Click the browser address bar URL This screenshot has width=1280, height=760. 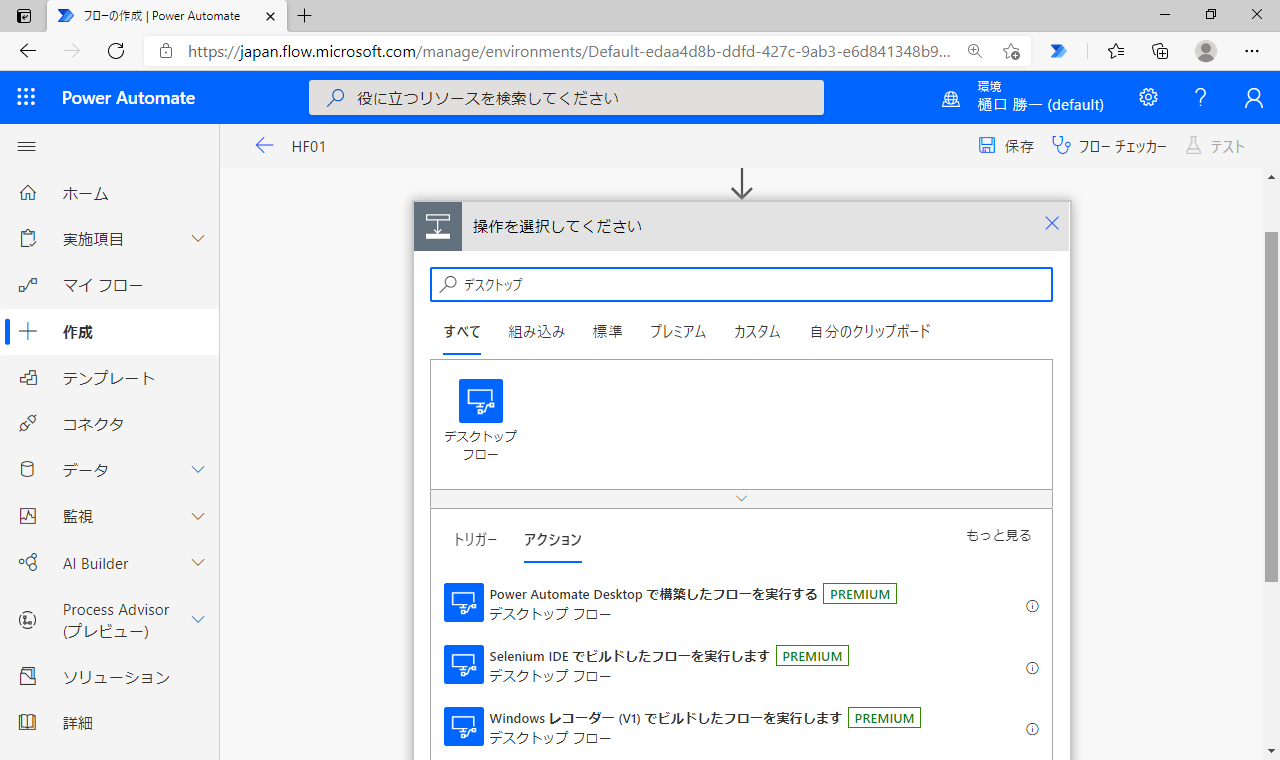[x=568, y=51]
